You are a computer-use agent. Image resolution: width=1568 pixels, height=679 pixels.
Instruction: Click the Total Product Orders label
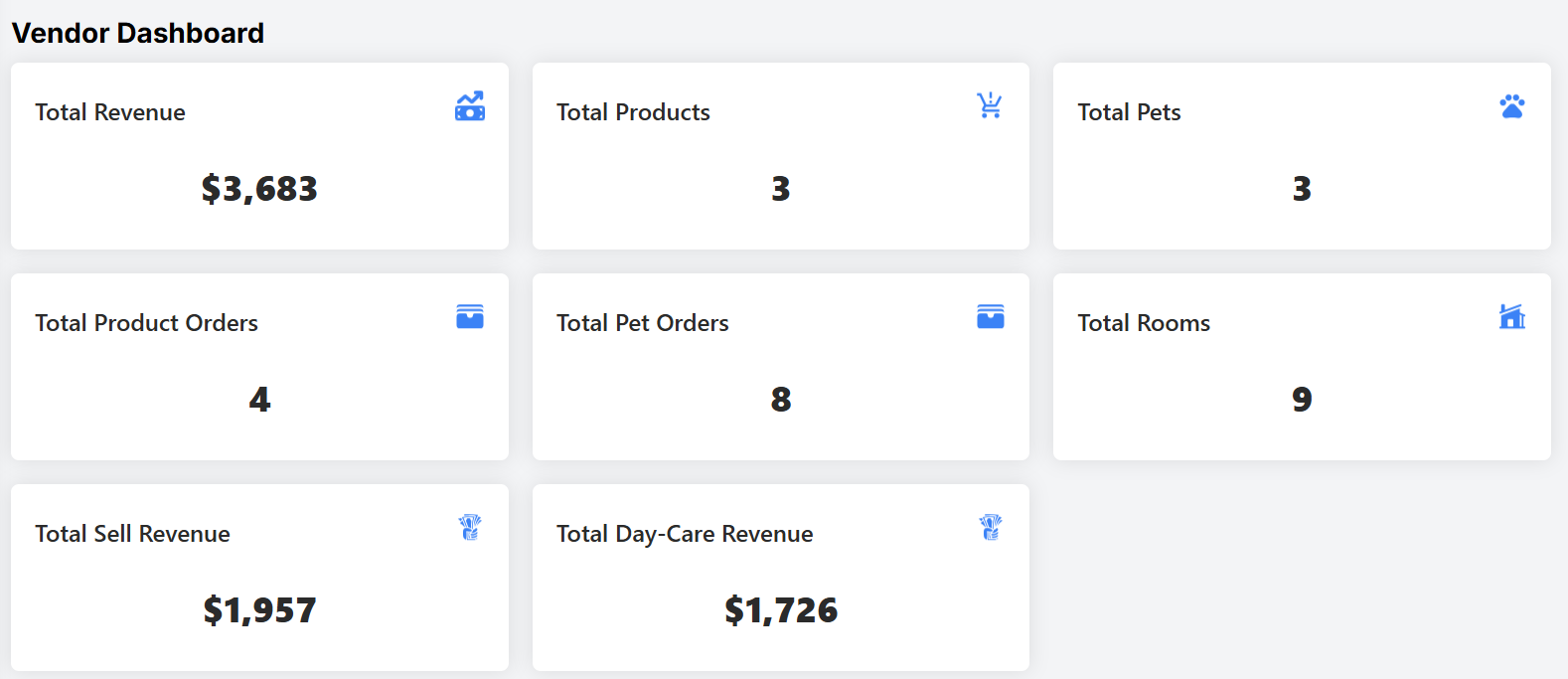pos(146,323)
